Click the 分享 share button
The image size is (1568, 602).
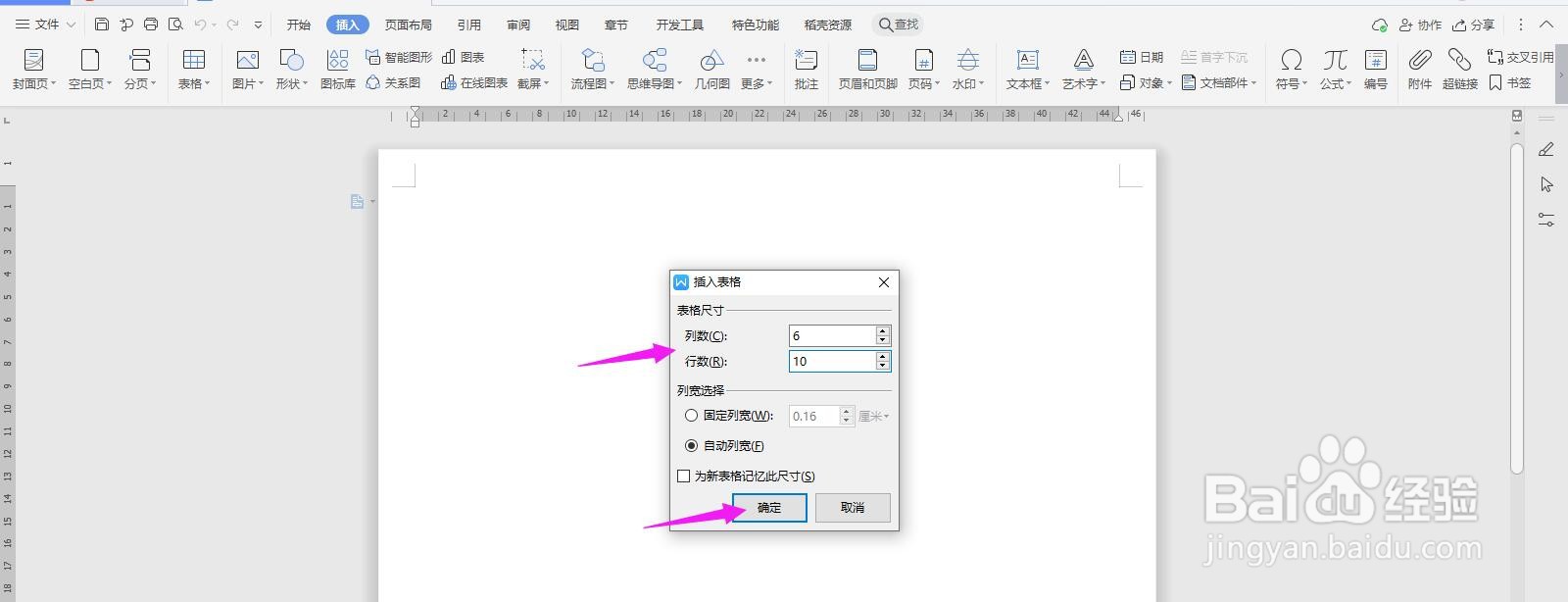[1474, 25]
